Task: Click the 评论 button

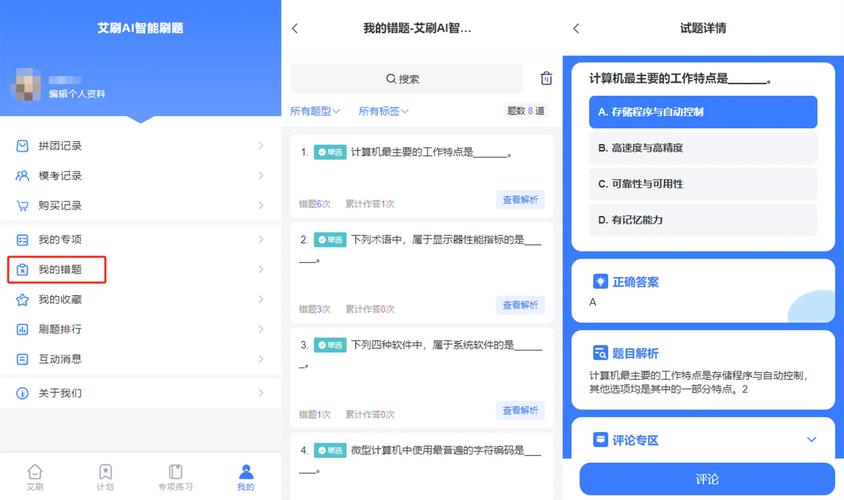Action: pos(707,479)
